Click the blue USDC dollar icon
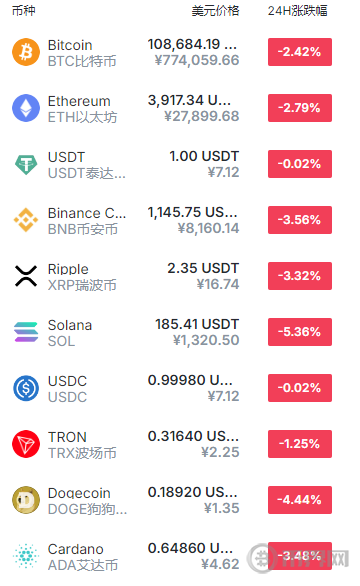 (26, 388)
